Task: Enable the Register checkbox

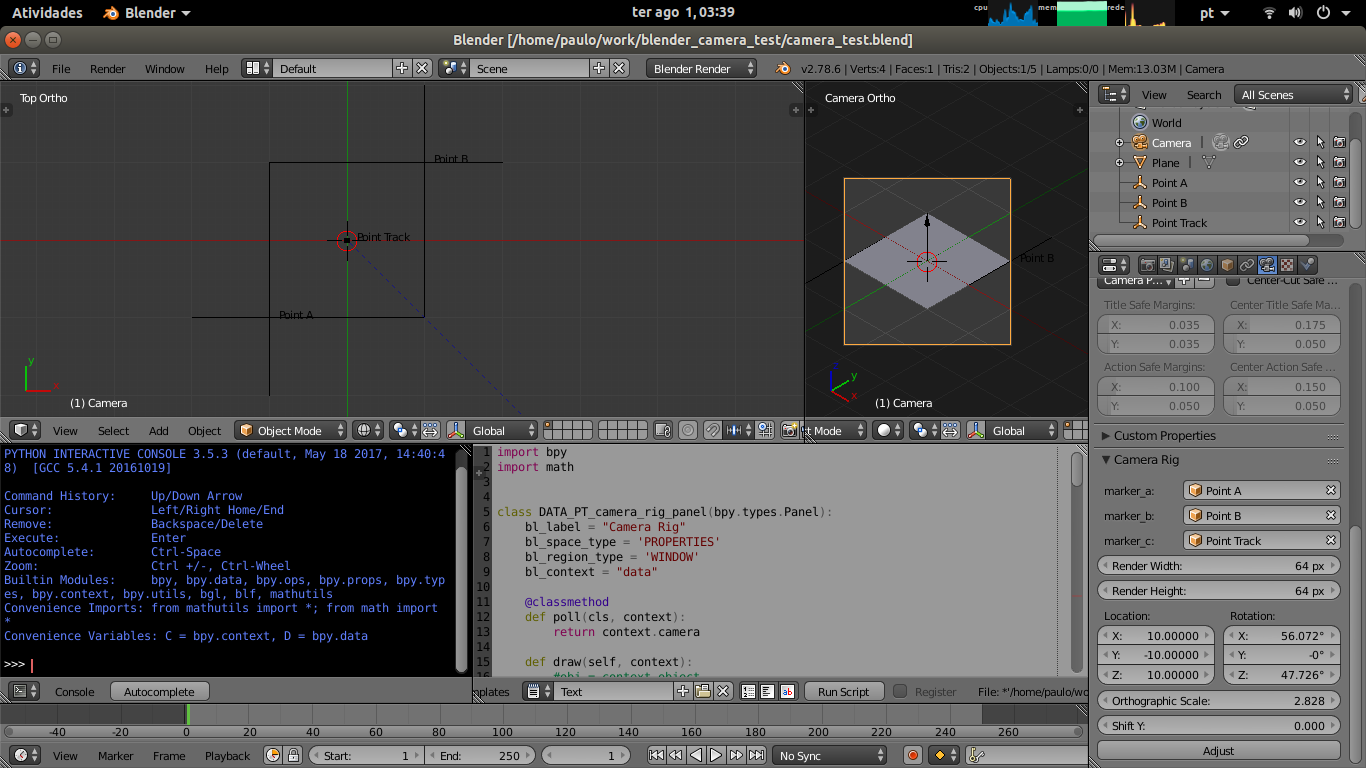Action: click(x=900, y=691)
